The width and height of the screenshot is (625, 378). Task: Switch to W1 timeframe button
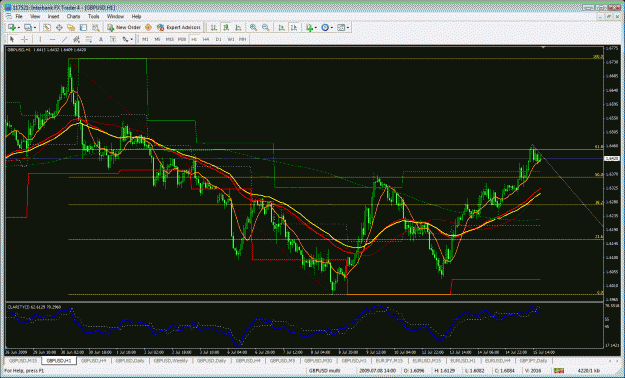(x=231, y=39)
